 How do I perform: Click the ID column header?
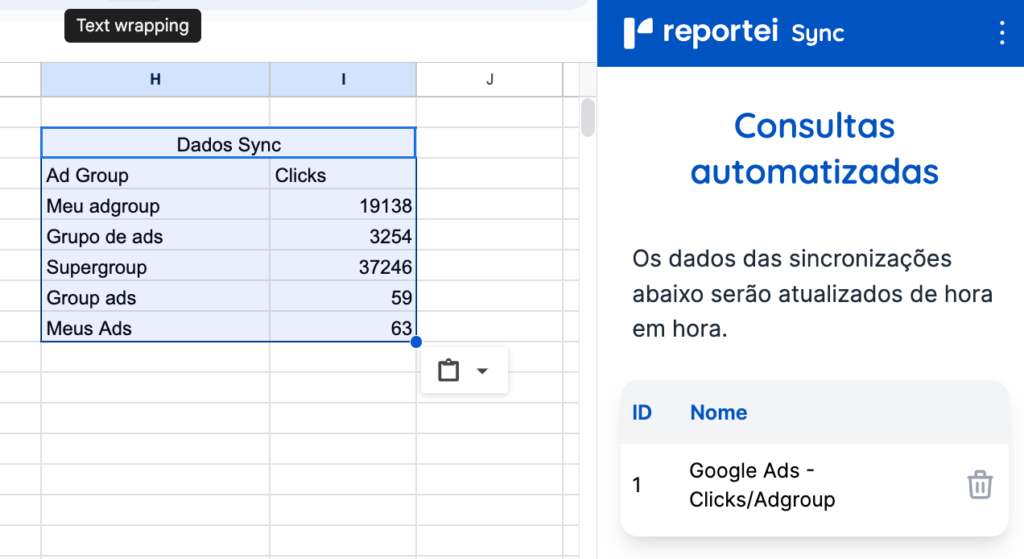tap(642, 412)
